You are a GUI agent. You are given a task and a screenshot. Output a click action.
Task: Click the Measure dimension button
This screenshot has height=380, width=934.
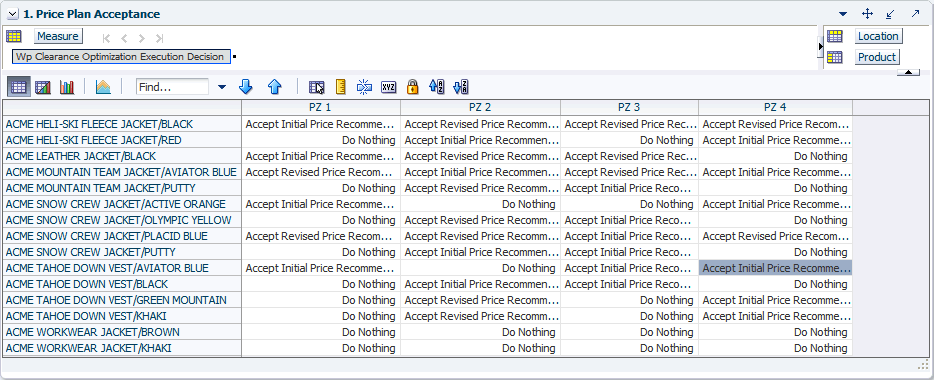click(x=58, y=36)
